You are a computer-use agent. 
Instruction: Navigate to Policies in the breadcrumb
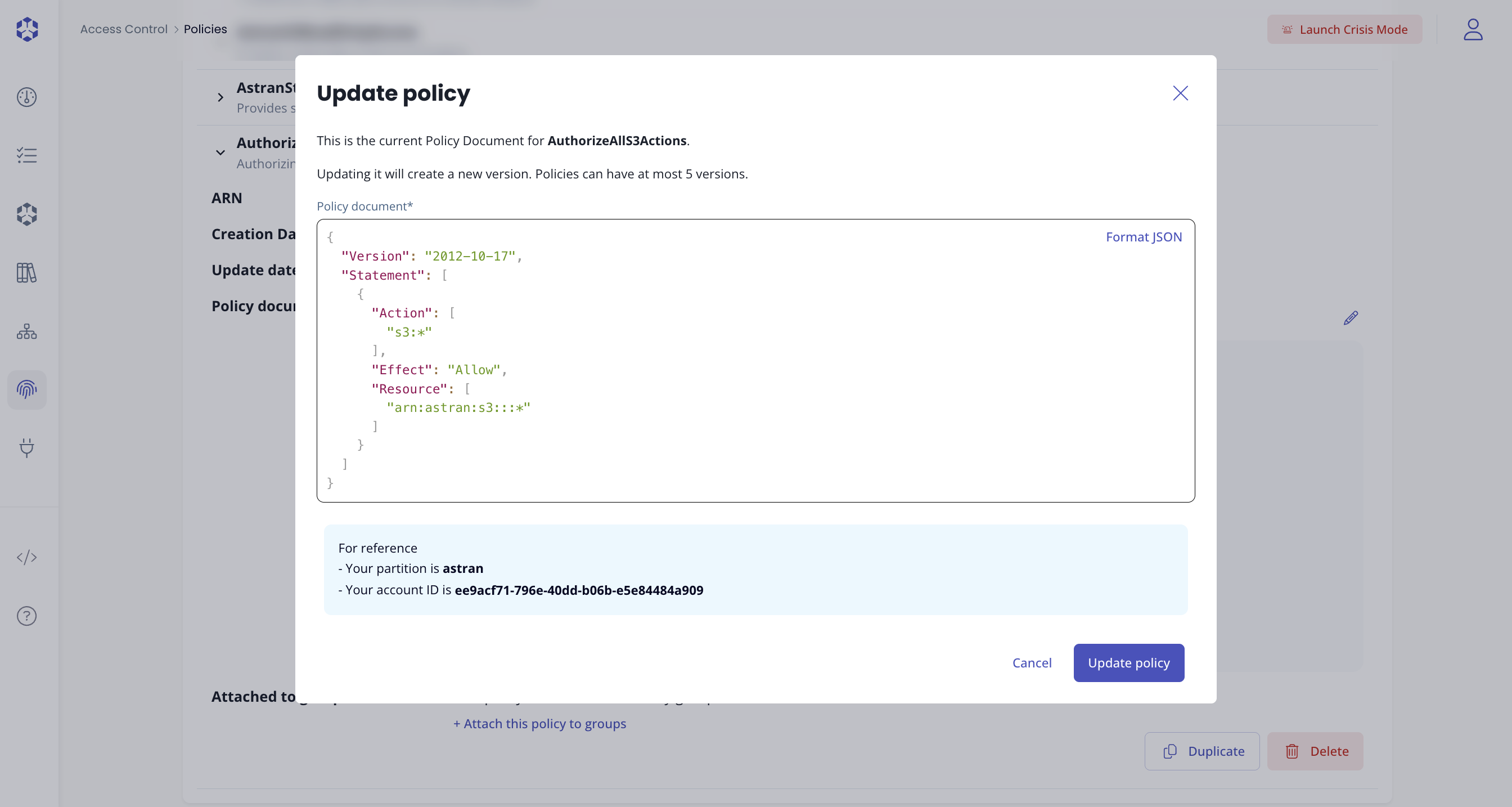(x=205, y=28)
